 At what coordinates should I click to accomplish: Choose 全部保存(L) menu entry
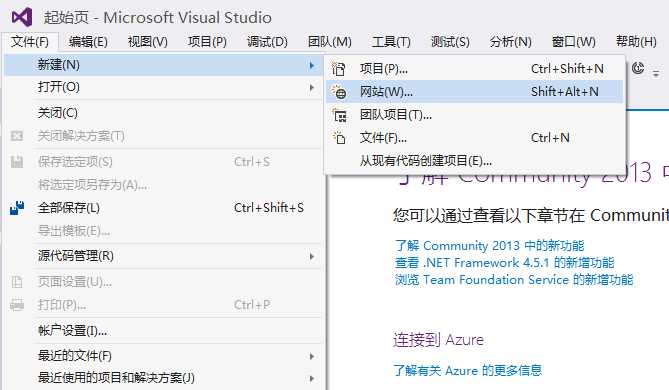coord(163,208)
